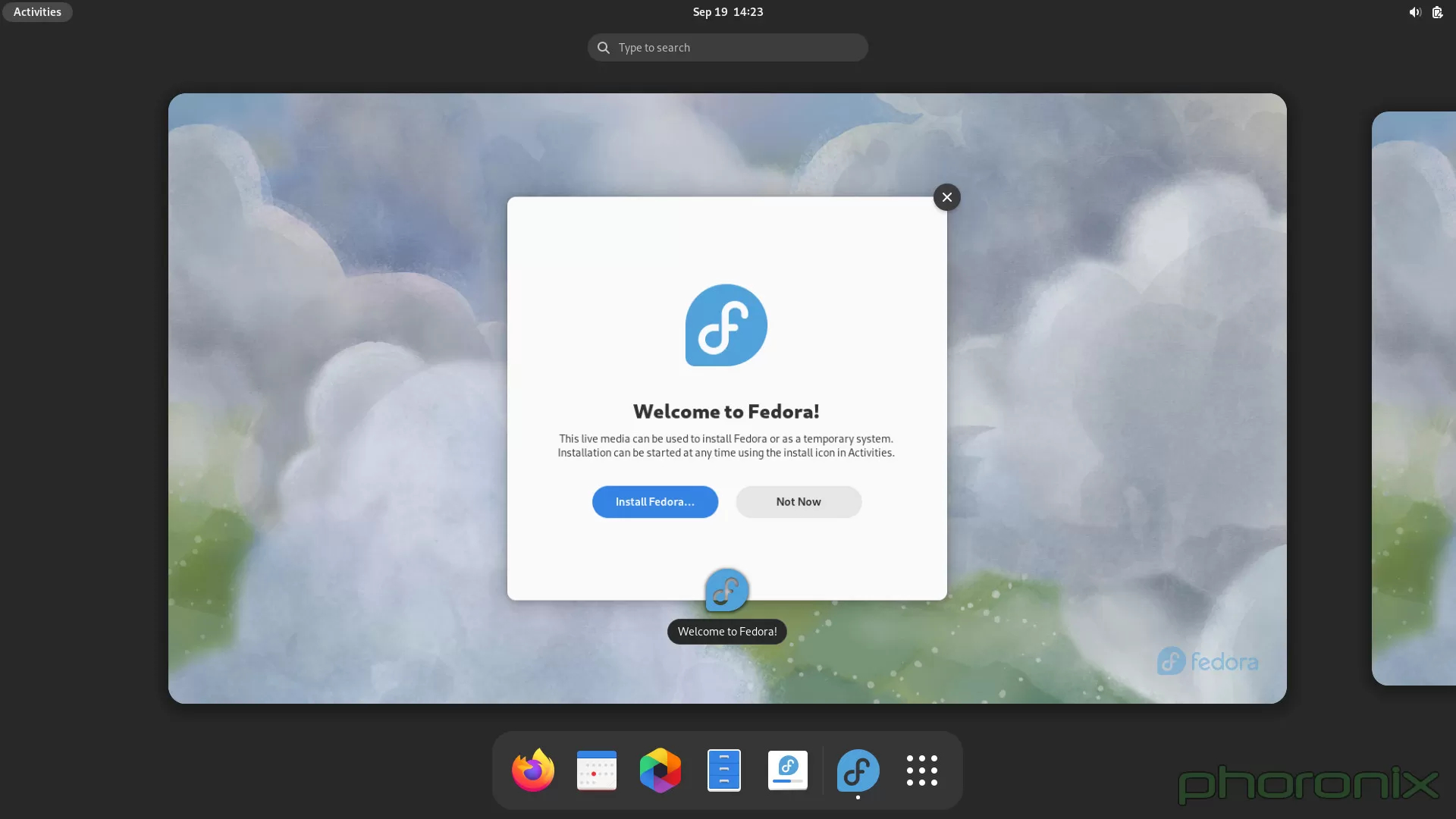Launch the Install Fedora dock icon
Screen dimensions: 1456x819
tap(788, 770)
